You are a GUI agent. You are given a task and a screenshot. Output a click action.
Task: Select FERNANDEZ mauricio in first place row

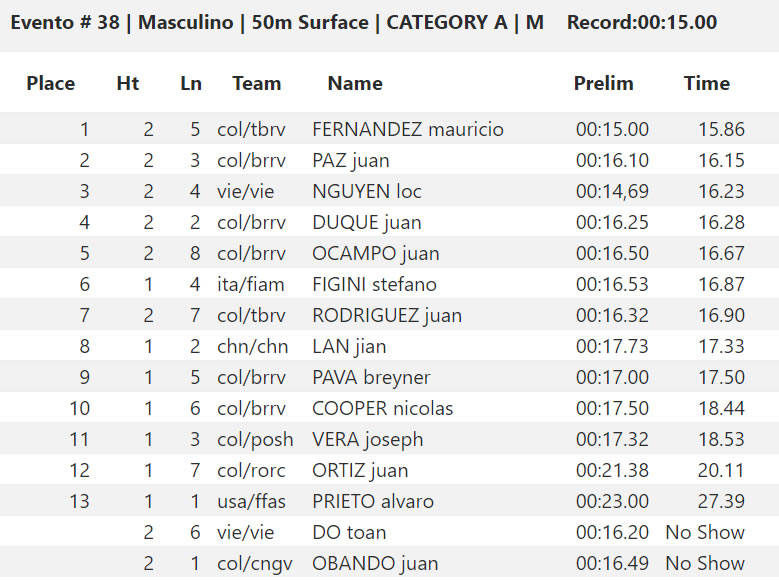(408, 129)
